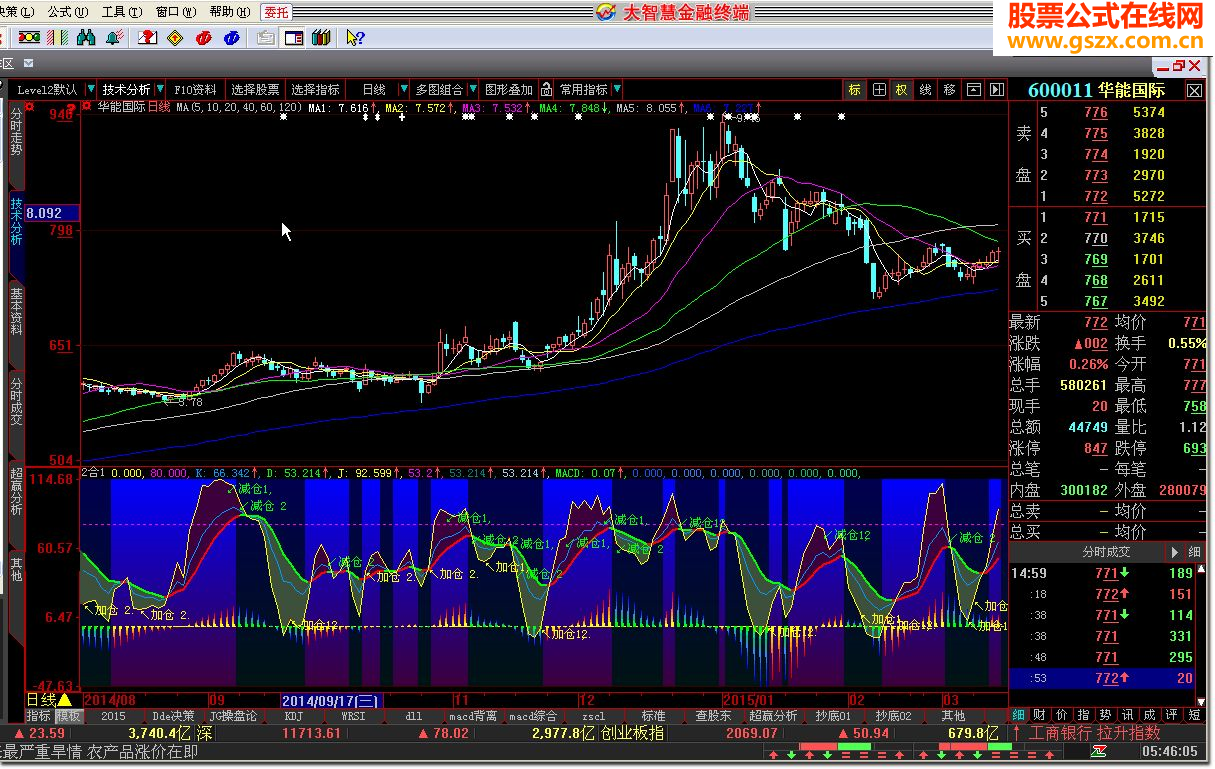
Task: Click the crosshair grid icon above chart
Action: [x=879, y=90]
